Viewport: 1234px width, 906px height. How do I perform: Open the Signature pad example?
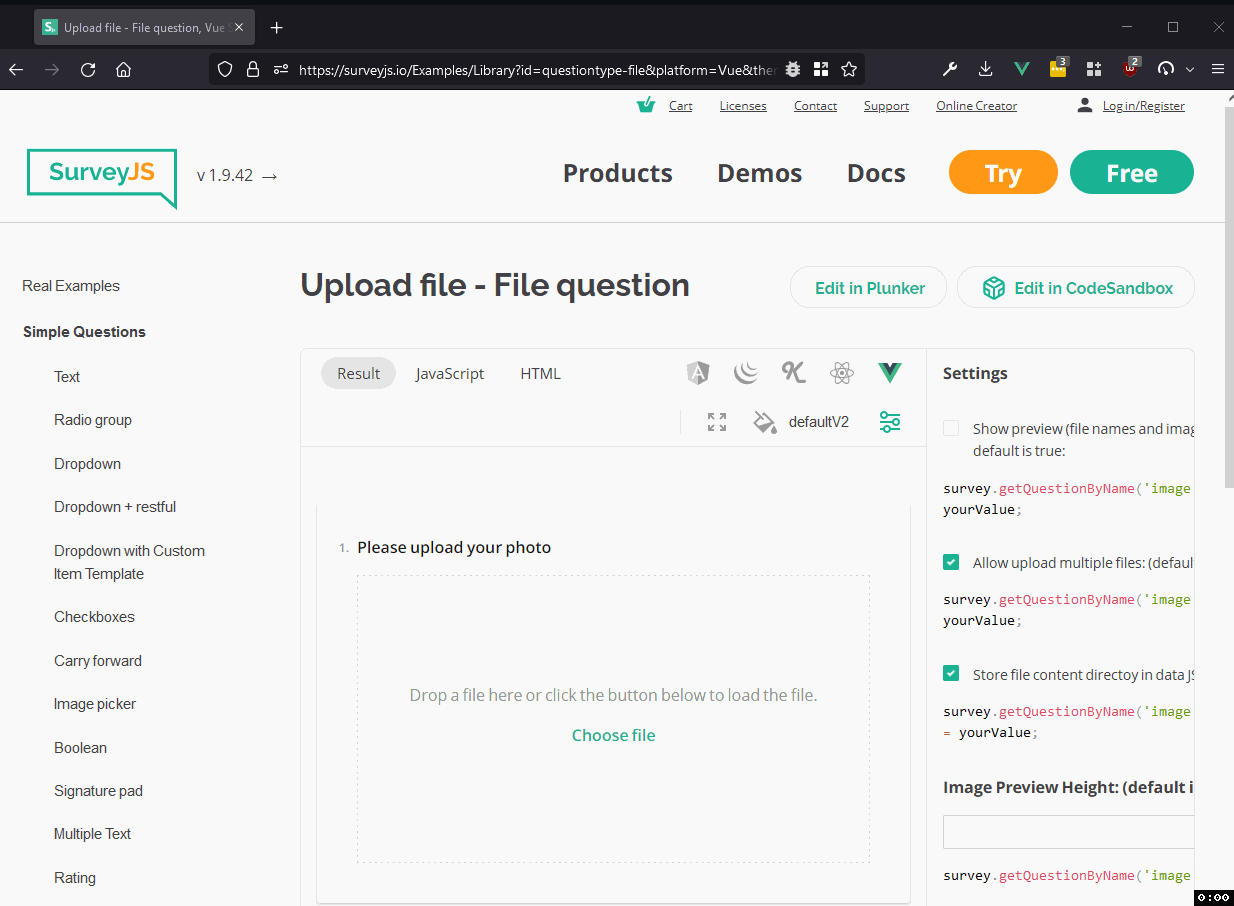coord(98,790)
